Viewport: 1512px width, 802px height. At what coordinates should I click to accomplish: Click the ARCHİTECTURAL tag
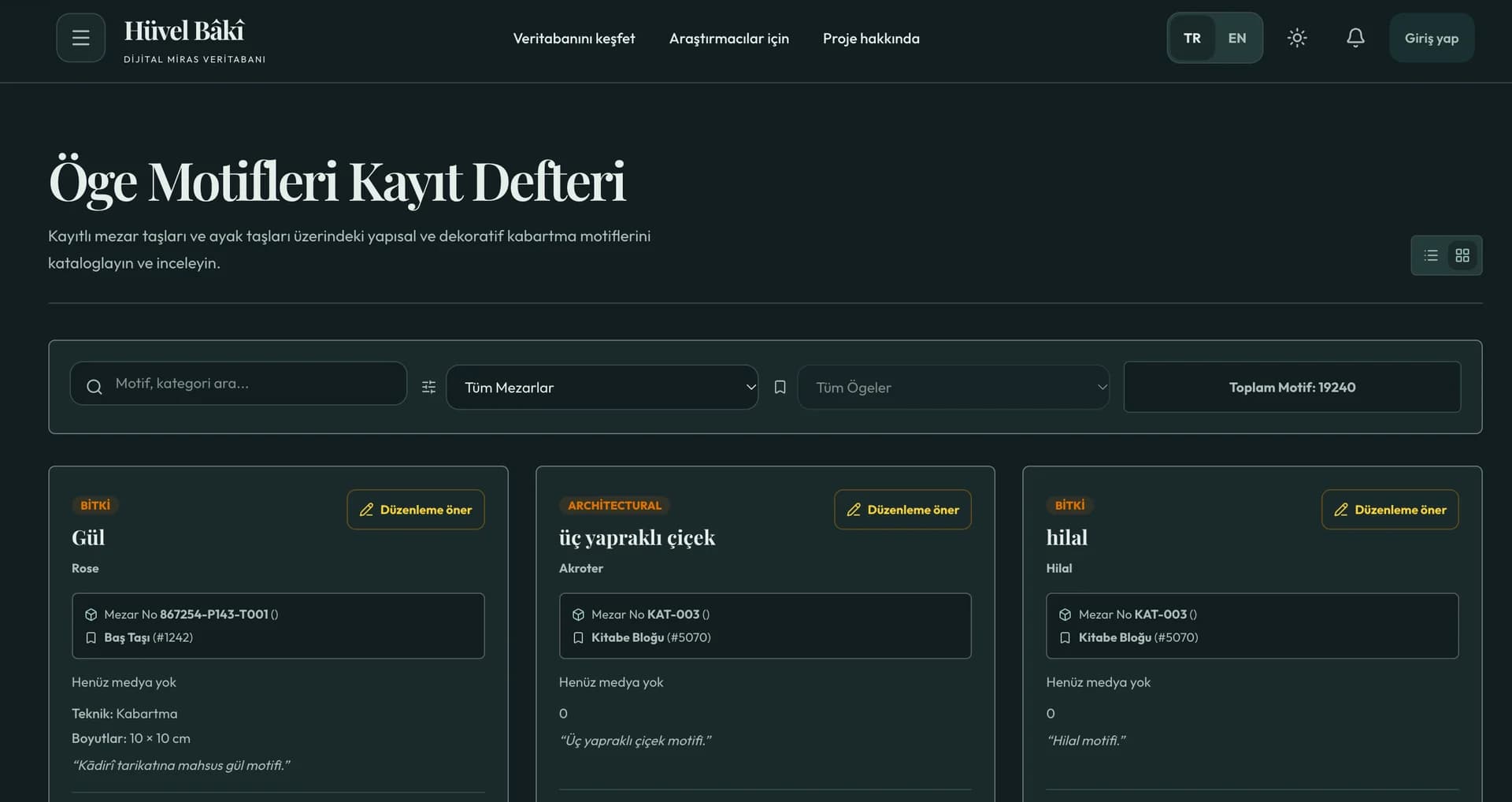(x=614, y=505)
